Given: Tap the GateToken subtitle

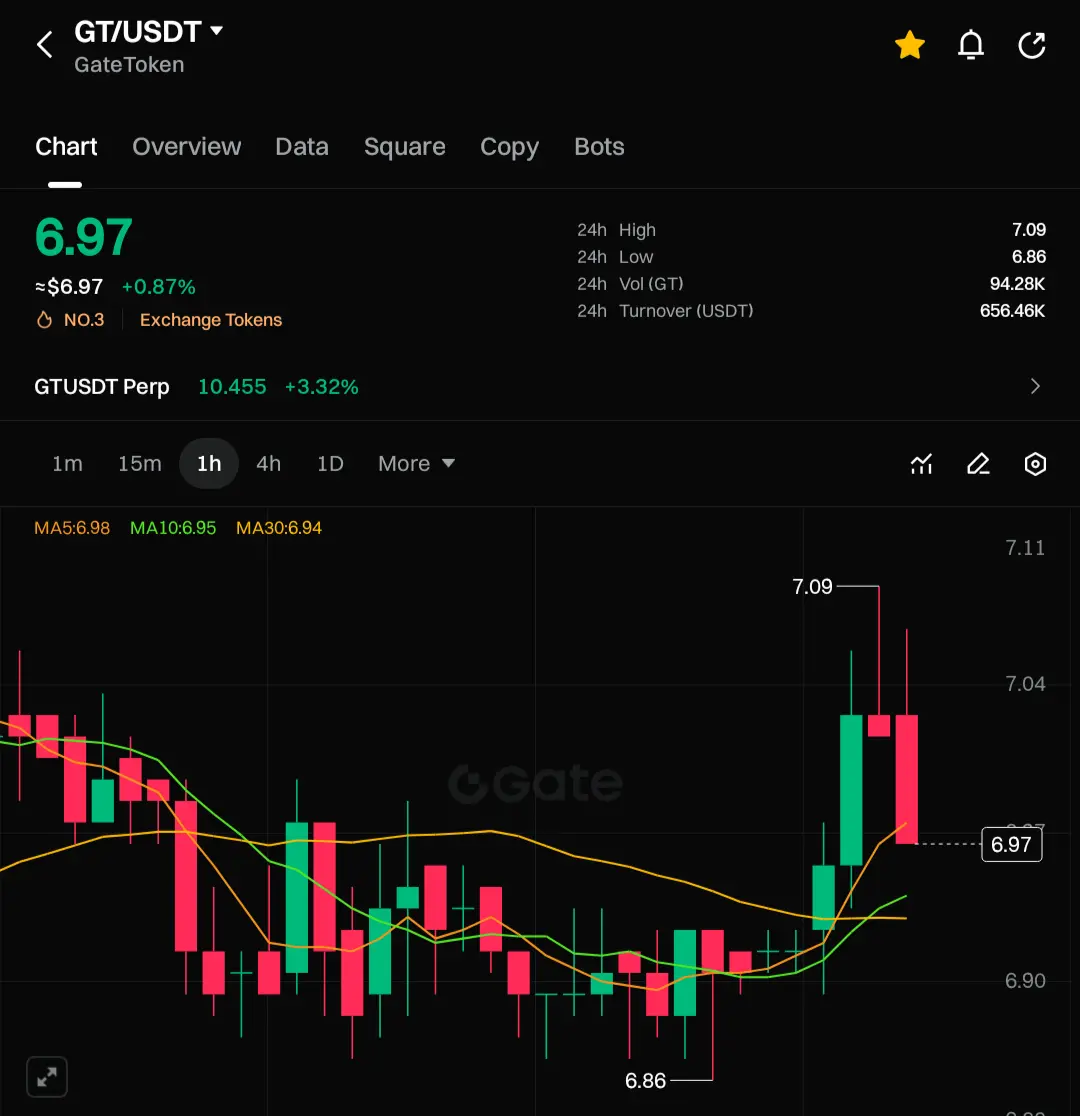Looking at the screenshot, I should click(129, 65).
